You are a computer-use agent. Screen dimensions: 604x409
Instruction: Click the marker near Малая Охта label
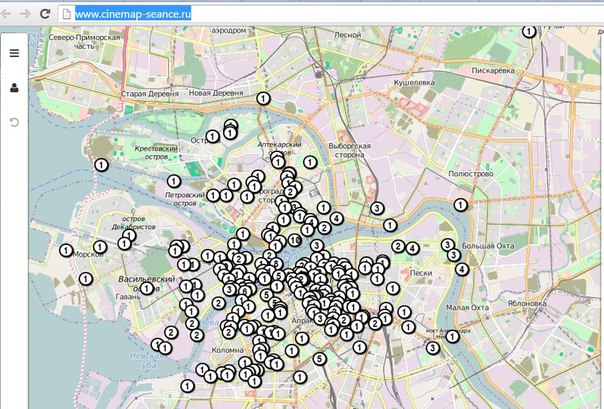pyautogui.click(x=452, y=336)
